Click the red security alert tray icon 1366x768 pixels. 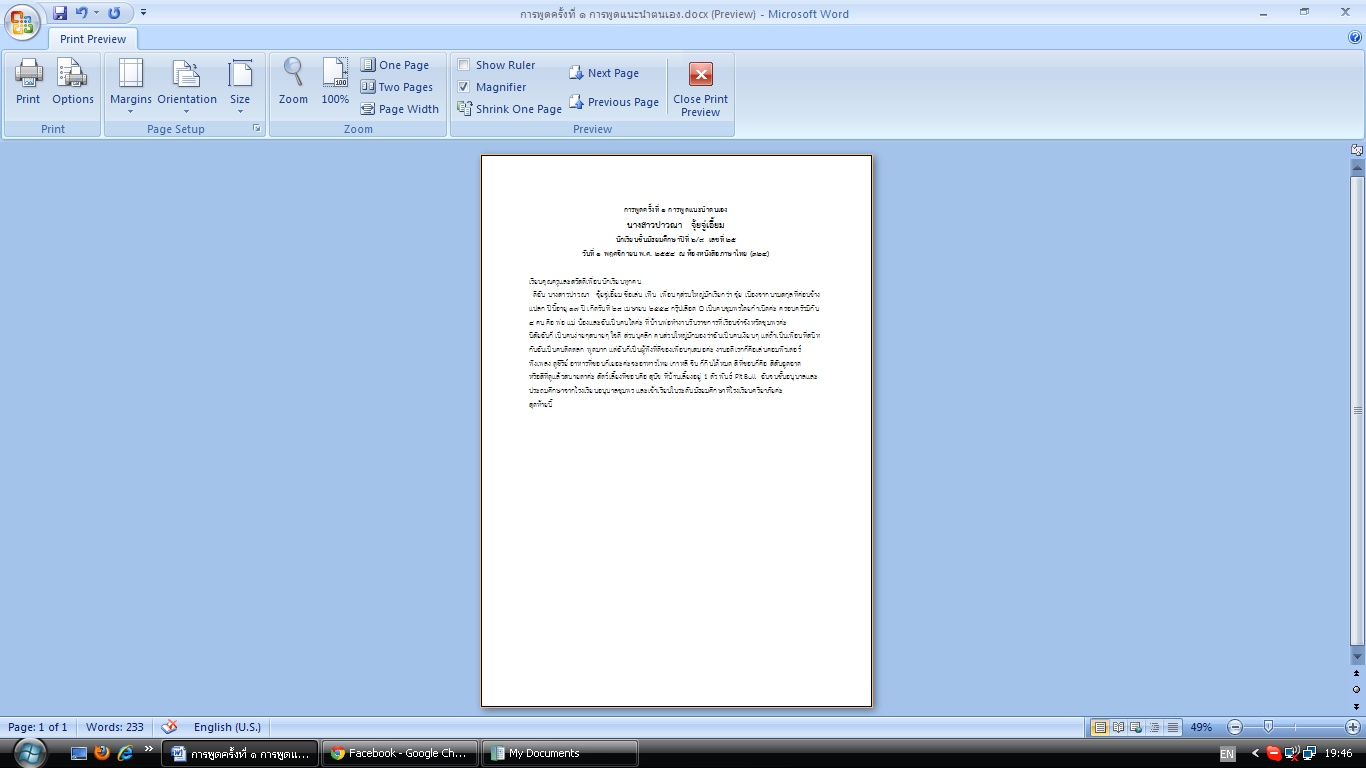[x=1273, y=753]
